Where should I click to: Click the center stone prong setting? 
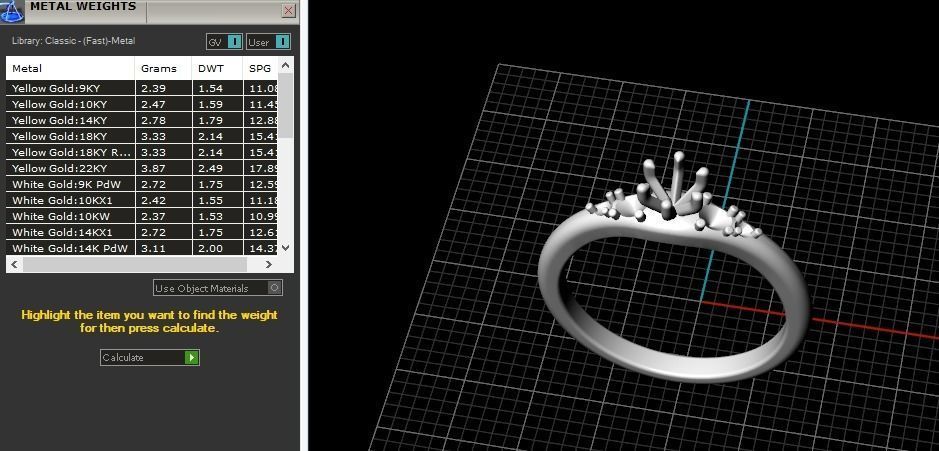click(x=674, y=186)
